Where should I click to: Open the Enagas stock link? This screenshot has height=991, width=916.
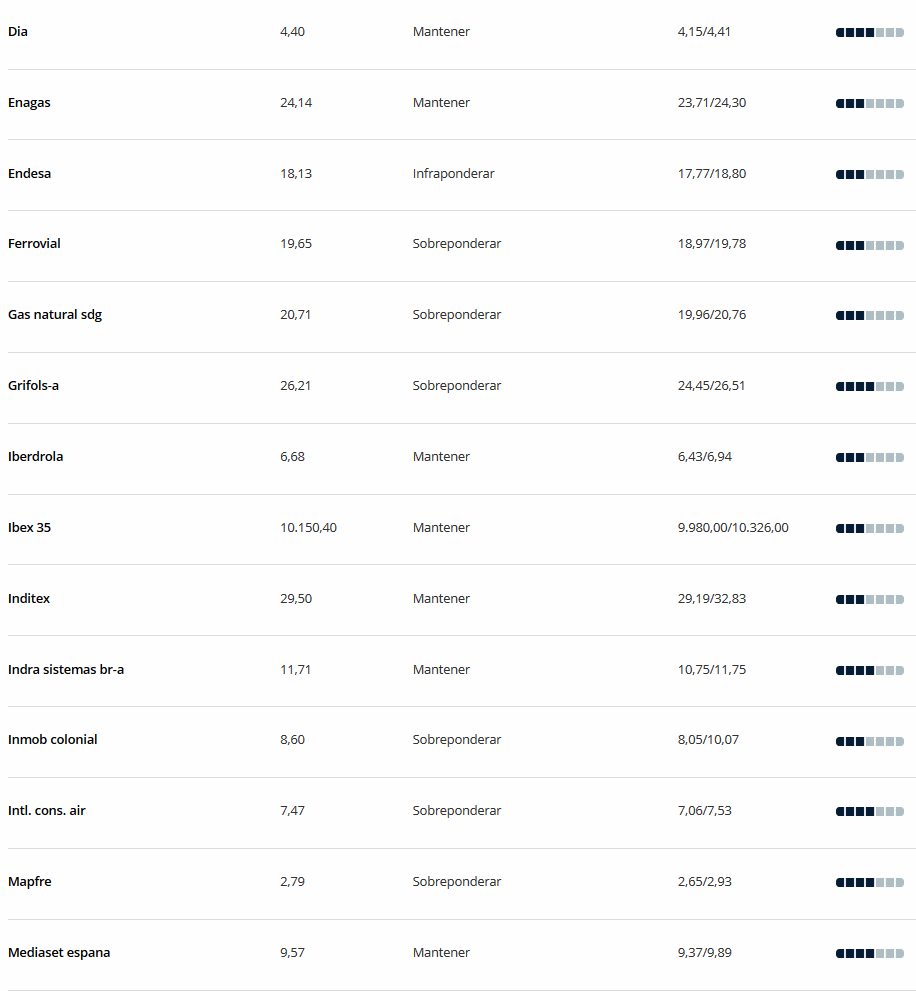pyautogui.click(x=29, y=102)
